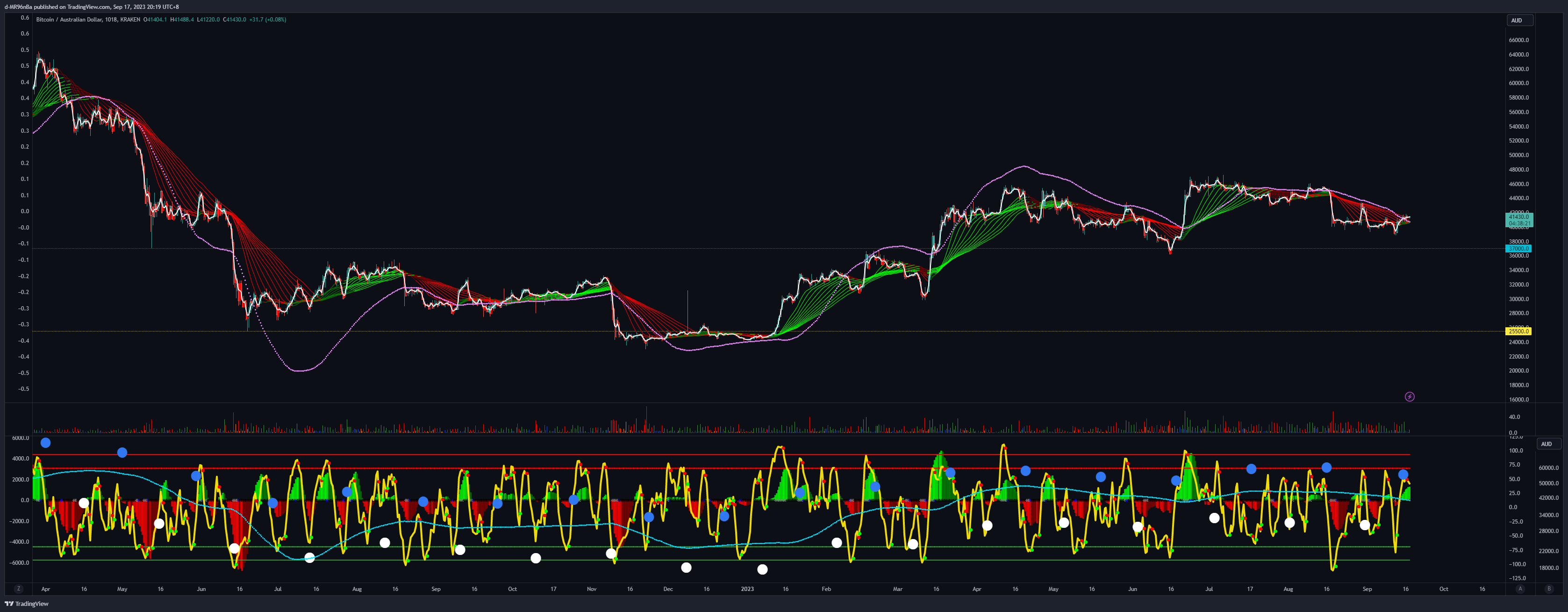The height and width of the screenshot is (612, 1568).
Task: Click the Z circle button at bottom left
Action: (x=19, y=589)
